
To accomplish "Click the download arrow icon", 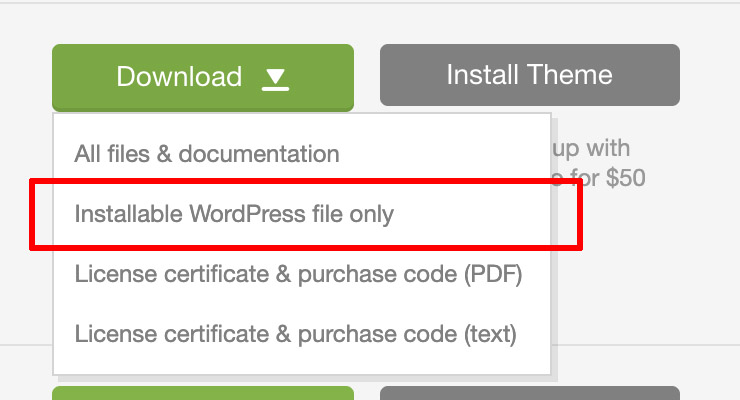I will coord(275,79).
